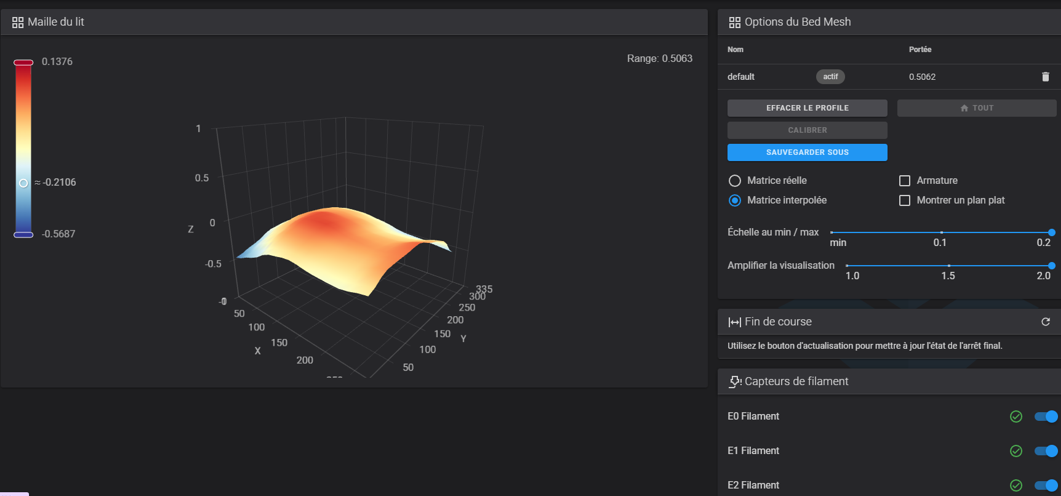Select the Matrice interpolée radio option
Image resolution: width=1061 pixels, height=496 pixels.
point(735,200)
